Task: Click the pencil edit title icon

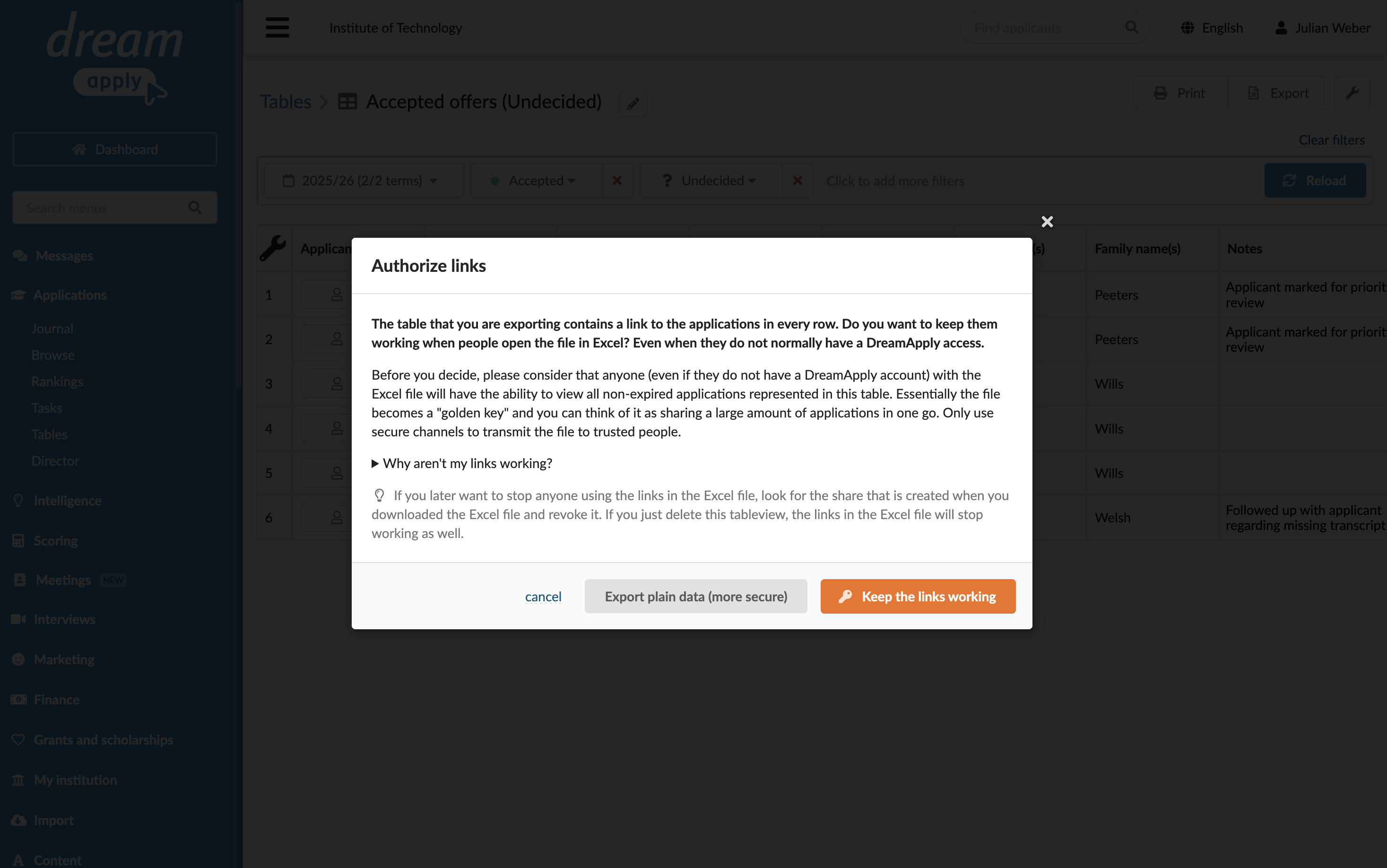Action: (633, 104)
